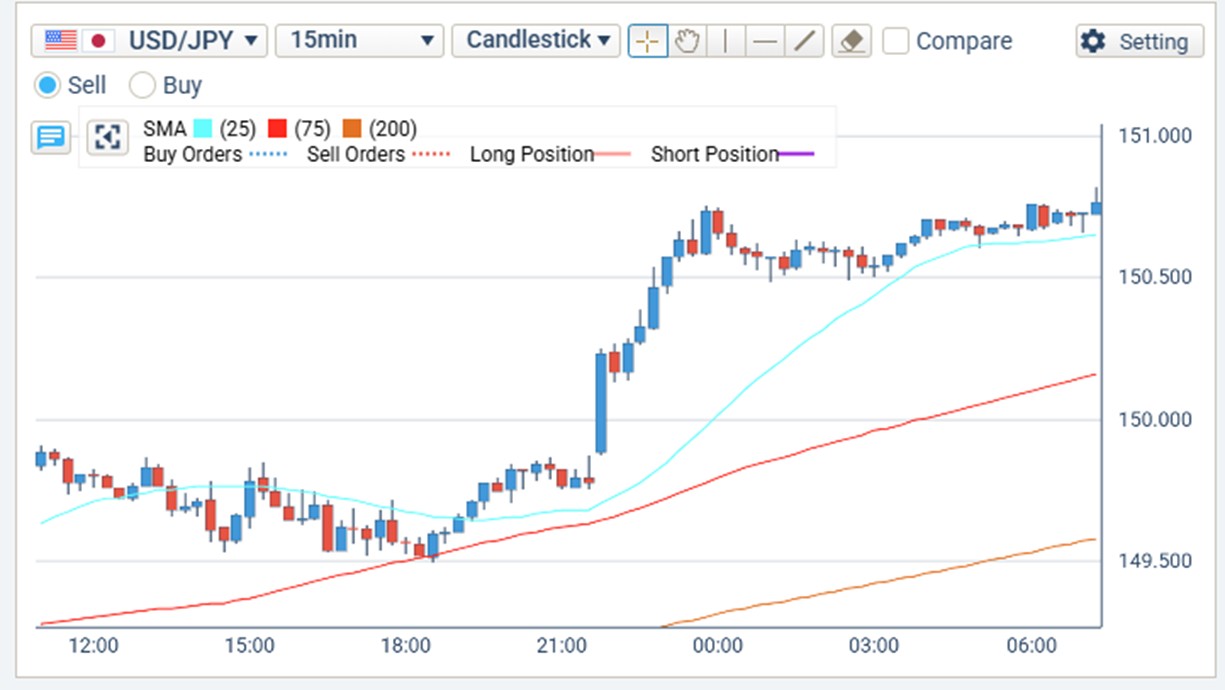Click the Short Position legend label
This screenshot has width=1225, height=690.
tap(715, 154)
